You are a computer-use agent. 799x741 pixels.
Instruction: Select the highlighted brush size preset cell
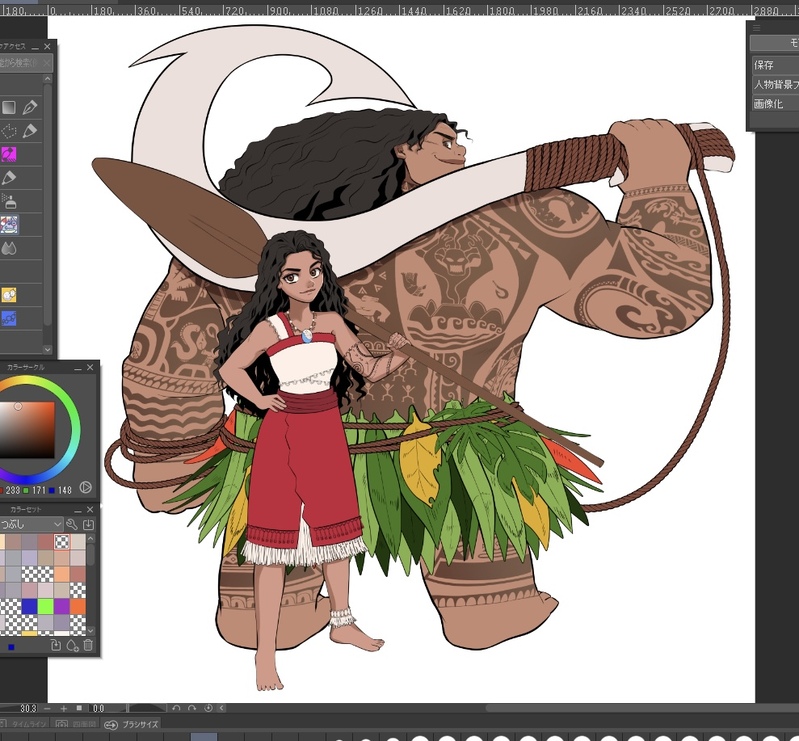pyautogui.click(x=204, y=737)
